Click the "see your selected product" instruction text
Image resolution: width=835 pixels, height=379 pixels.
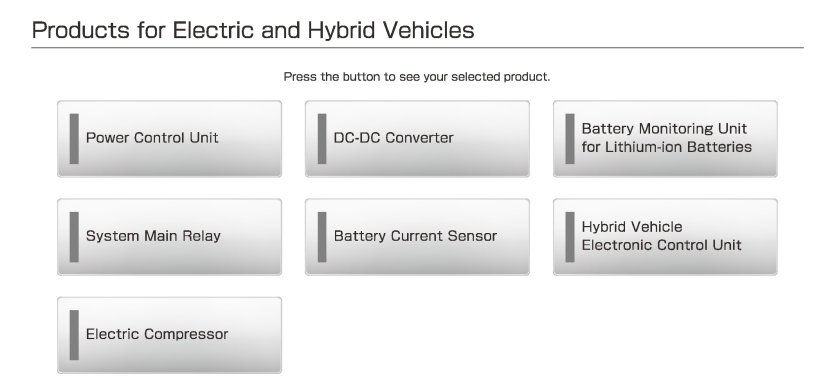pyautogui.click(x=474, y=77)
